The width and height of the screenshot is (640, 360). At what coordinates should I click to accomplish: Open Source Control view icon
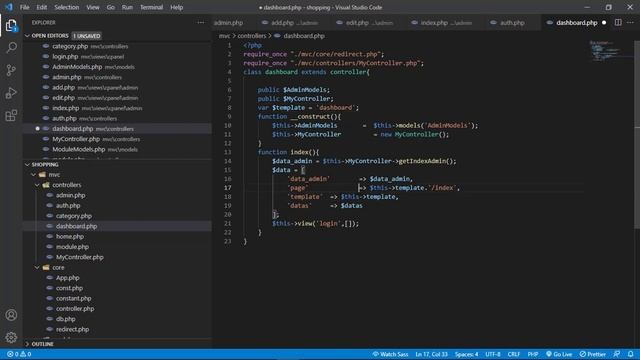[x=11, y=70]
